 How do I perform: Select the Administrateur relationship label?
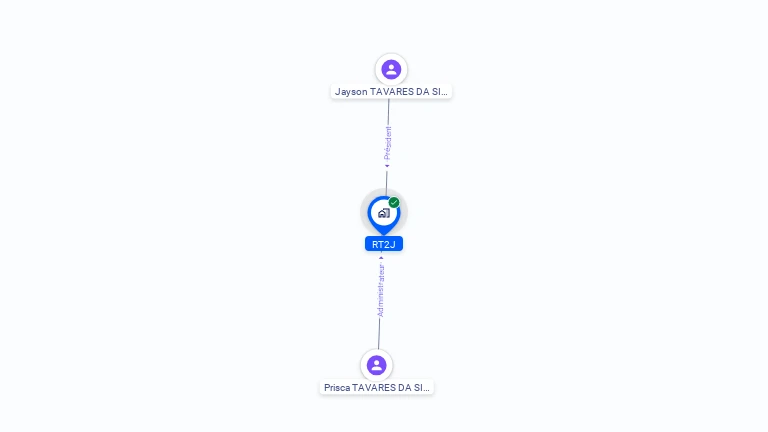click(381, 290)
